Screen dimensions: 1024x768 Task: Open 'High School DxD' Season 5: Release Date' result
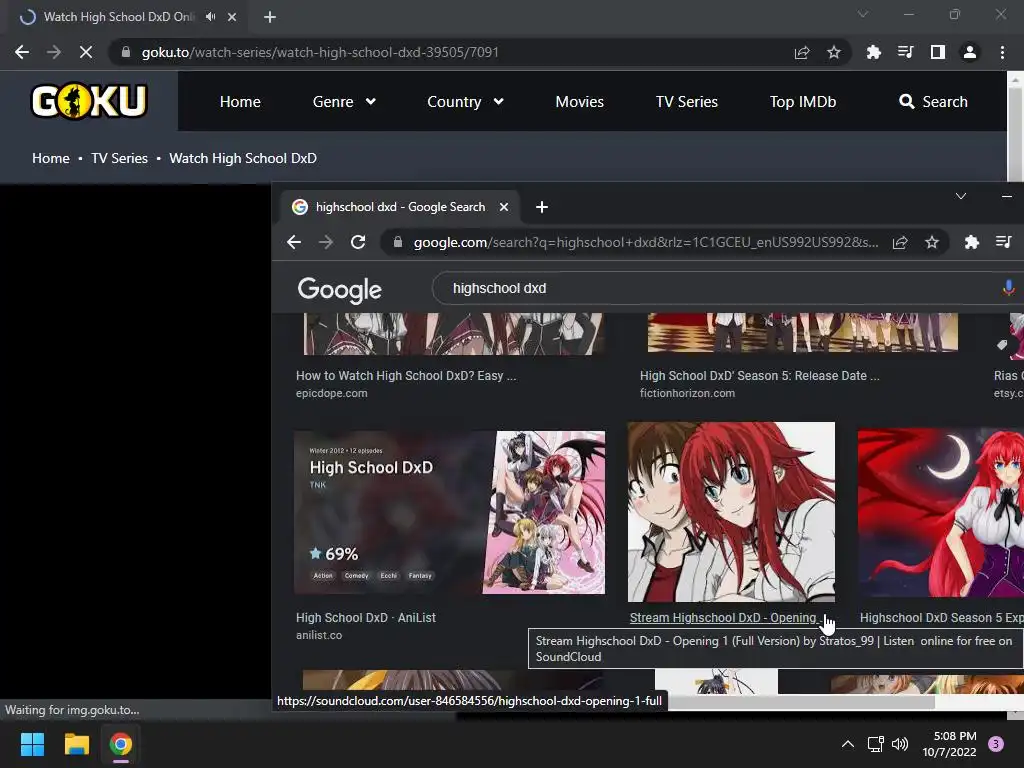760,376
